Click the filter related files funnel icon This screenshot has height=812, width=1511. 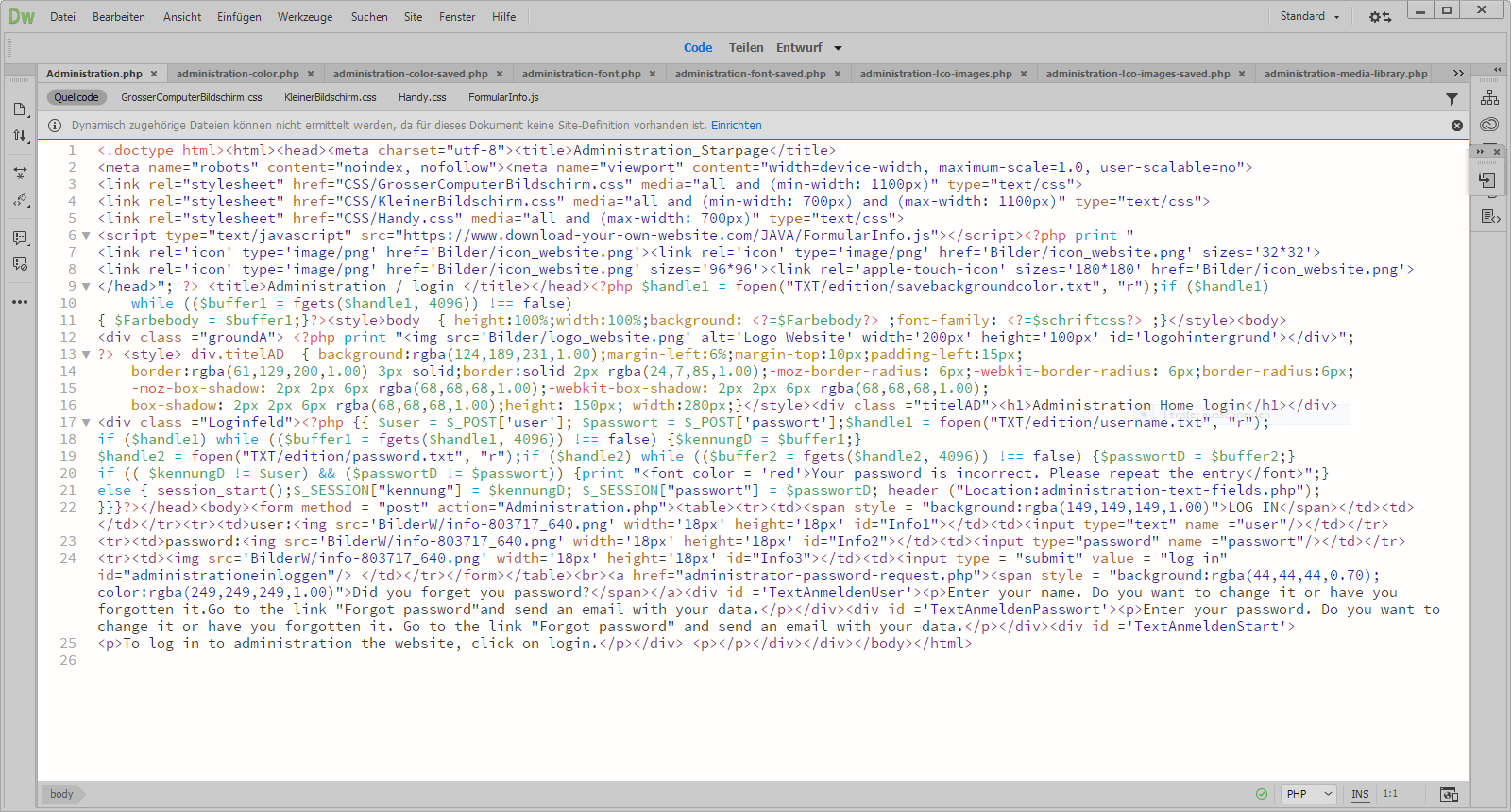click(1452, 98)
